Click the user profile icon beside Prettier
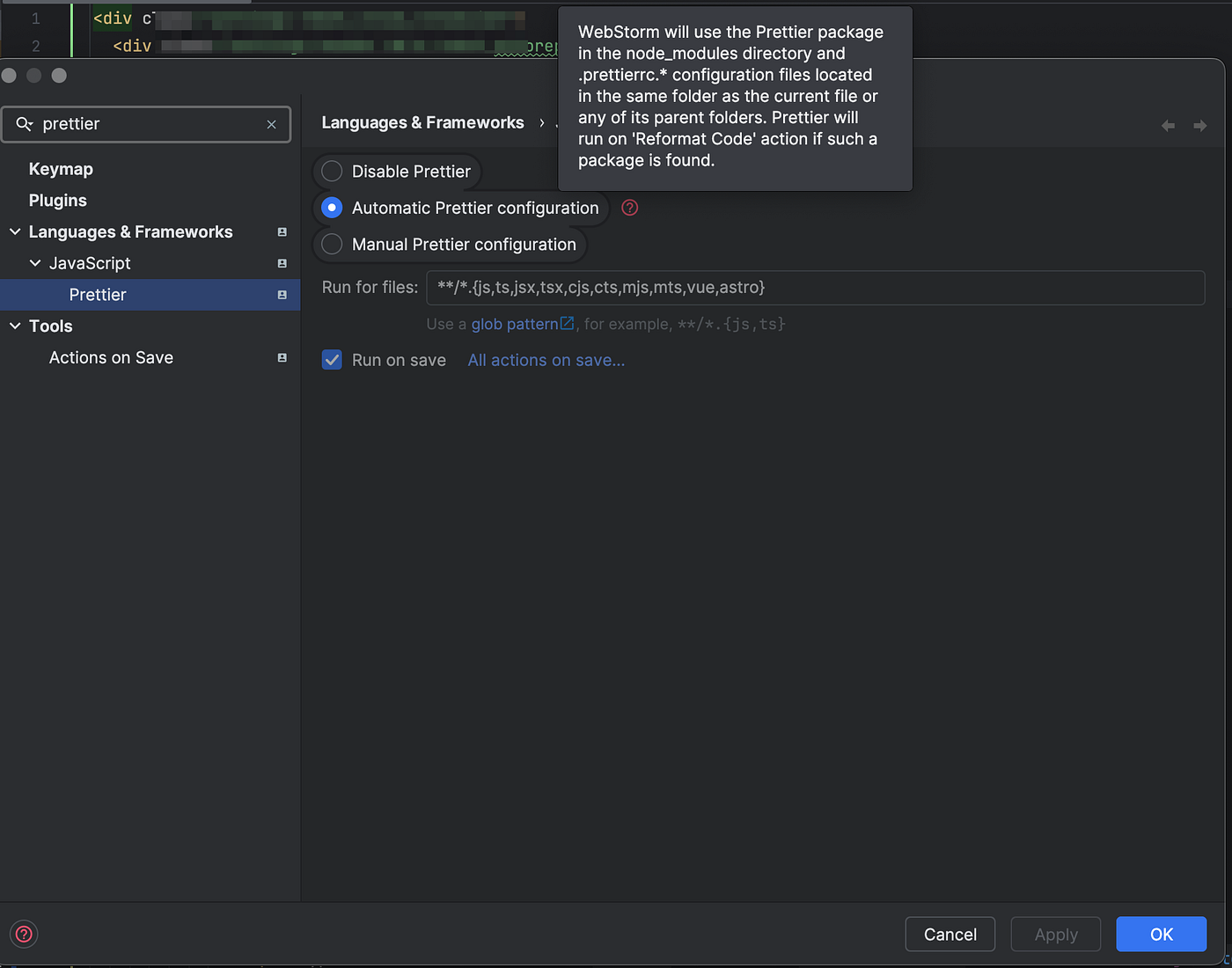The width and height of the screenshot is (1232, 968). tap(282, 295)
